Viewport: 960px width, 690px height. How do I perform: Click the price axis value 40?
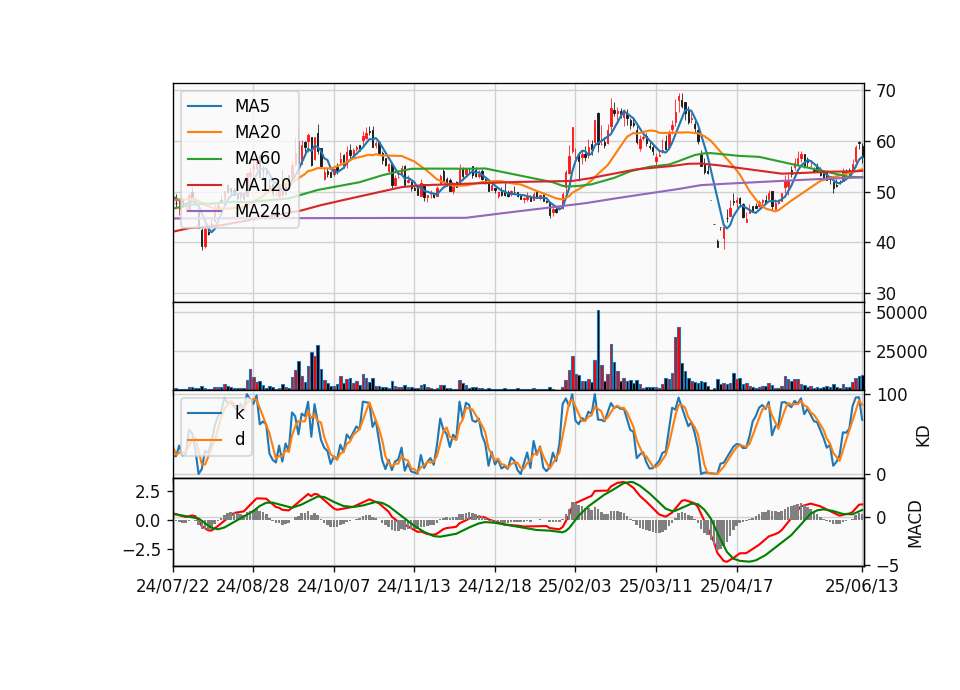pos(886,243)
